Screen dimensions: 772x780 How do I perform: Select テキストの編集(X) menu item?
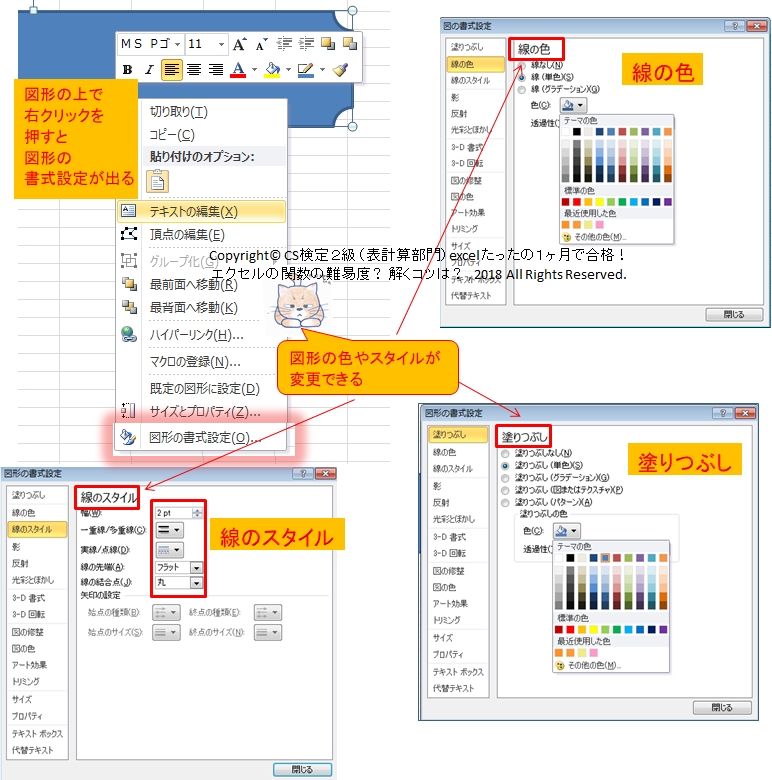tap(201, 211)
